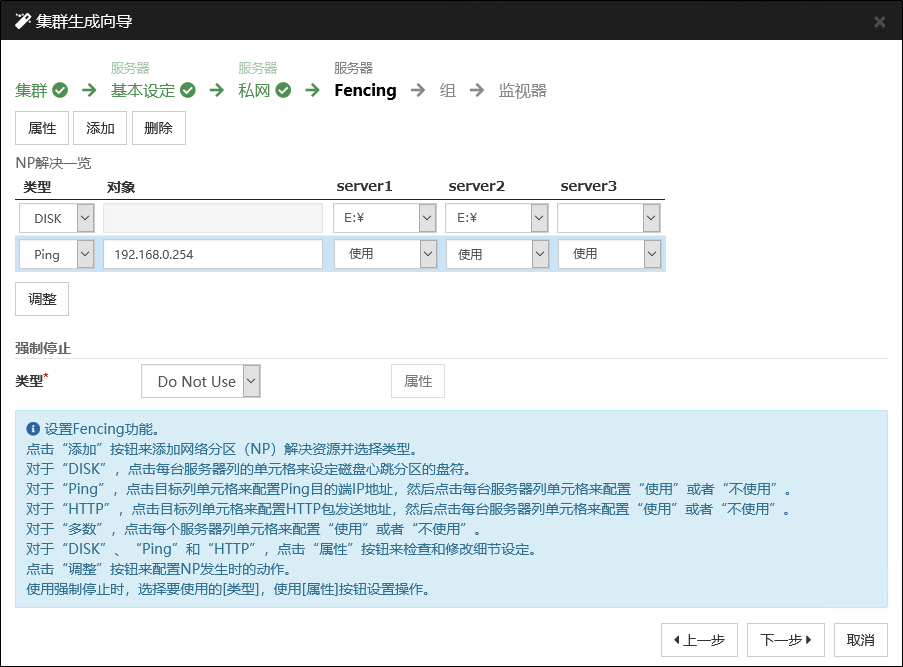Click the wizard wand icon in title bar
The image size is (903, 667).
[x=22, y=21]
